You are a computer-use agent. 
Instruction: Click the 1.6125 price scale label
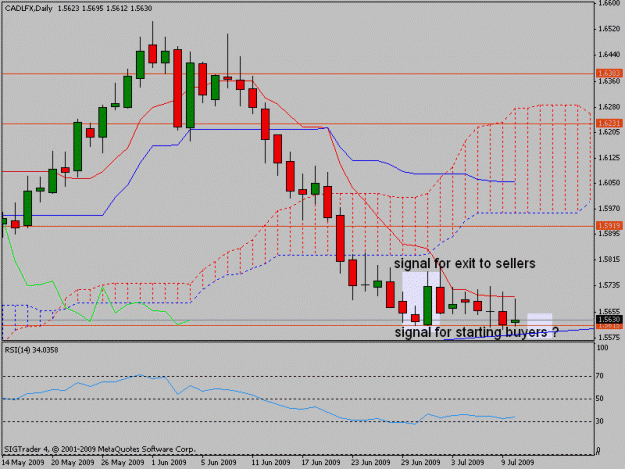click(609, 158)
